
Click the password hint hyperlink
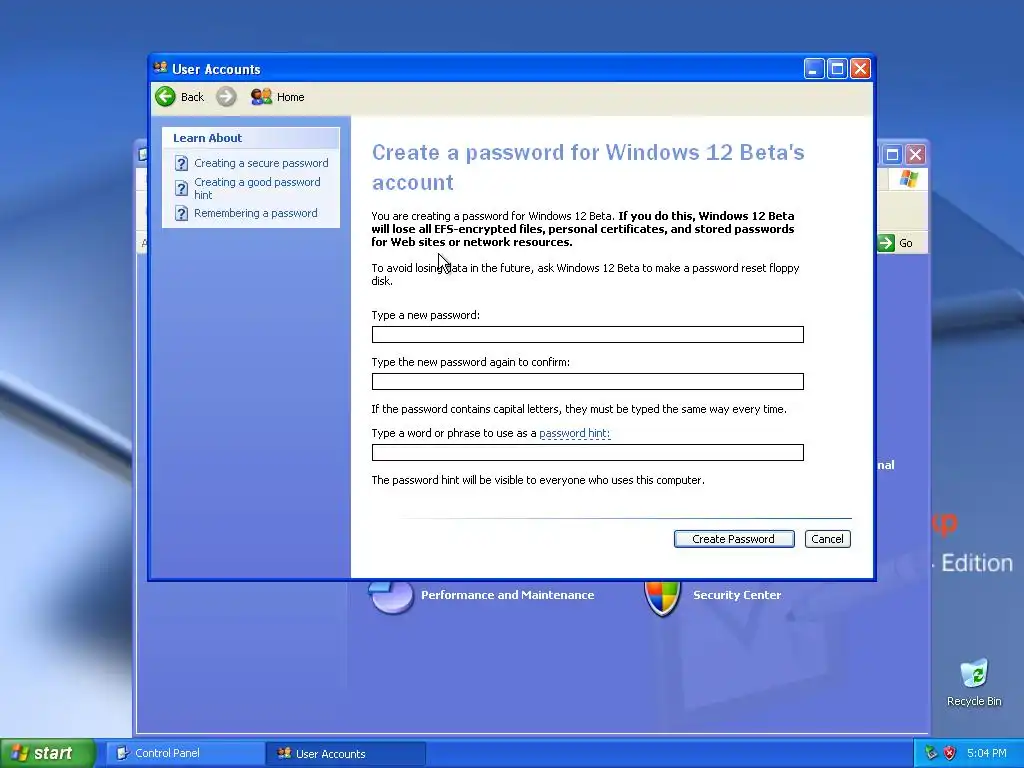point(574,433)
